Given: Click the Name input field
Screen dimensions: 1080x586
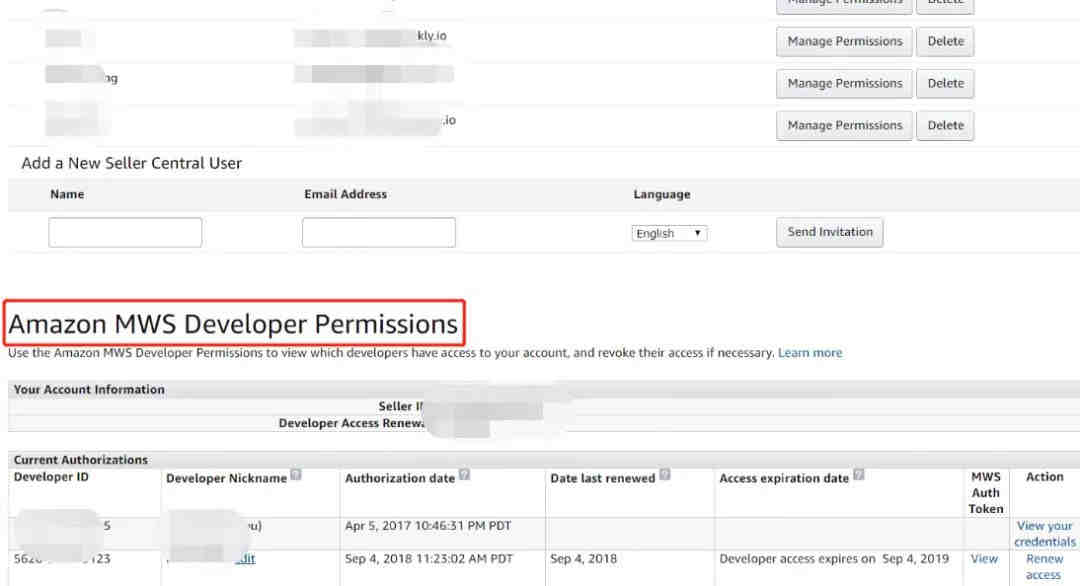Looking at the screenshot, I should (125, 233).
